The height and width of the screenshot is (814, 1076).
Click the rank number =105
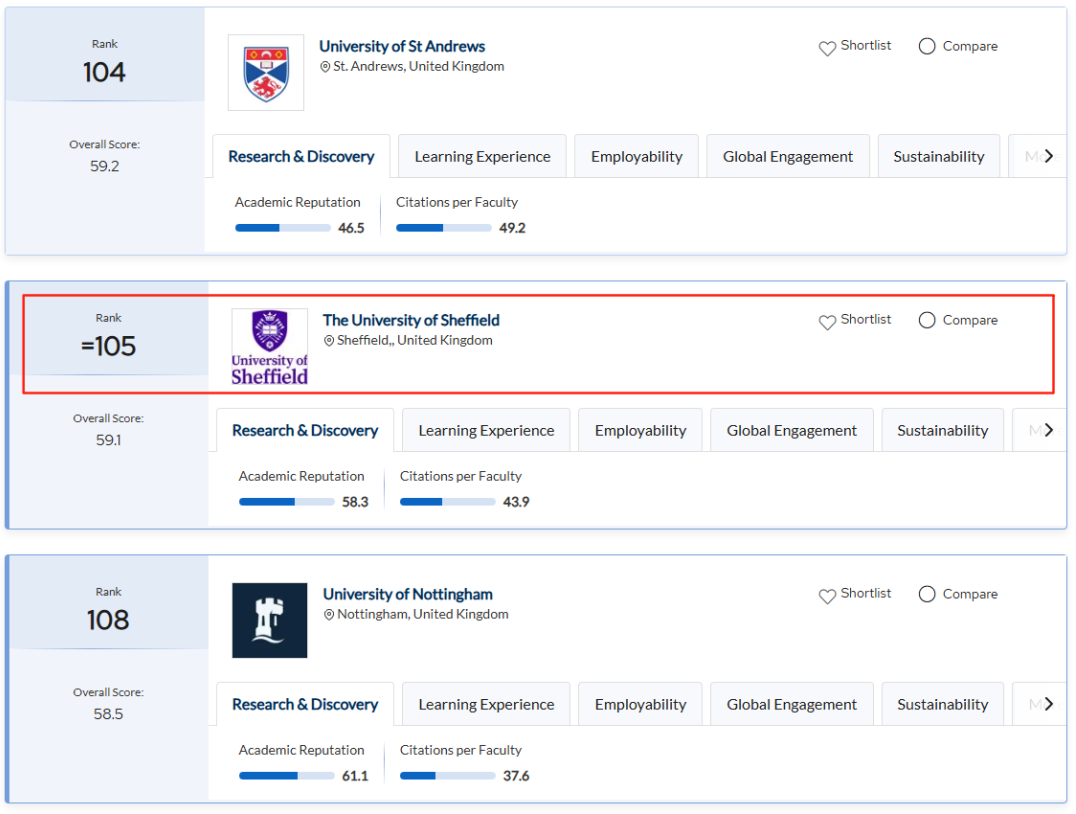108,346
